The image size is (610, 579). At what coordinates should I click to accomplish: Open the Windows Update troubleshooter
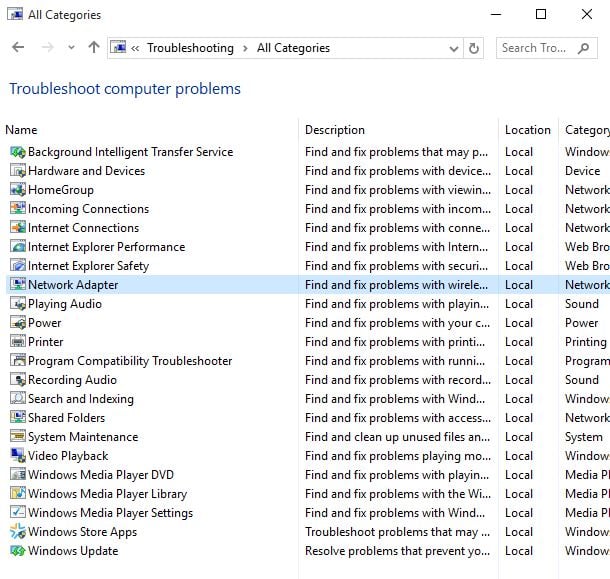pos(73,551)
